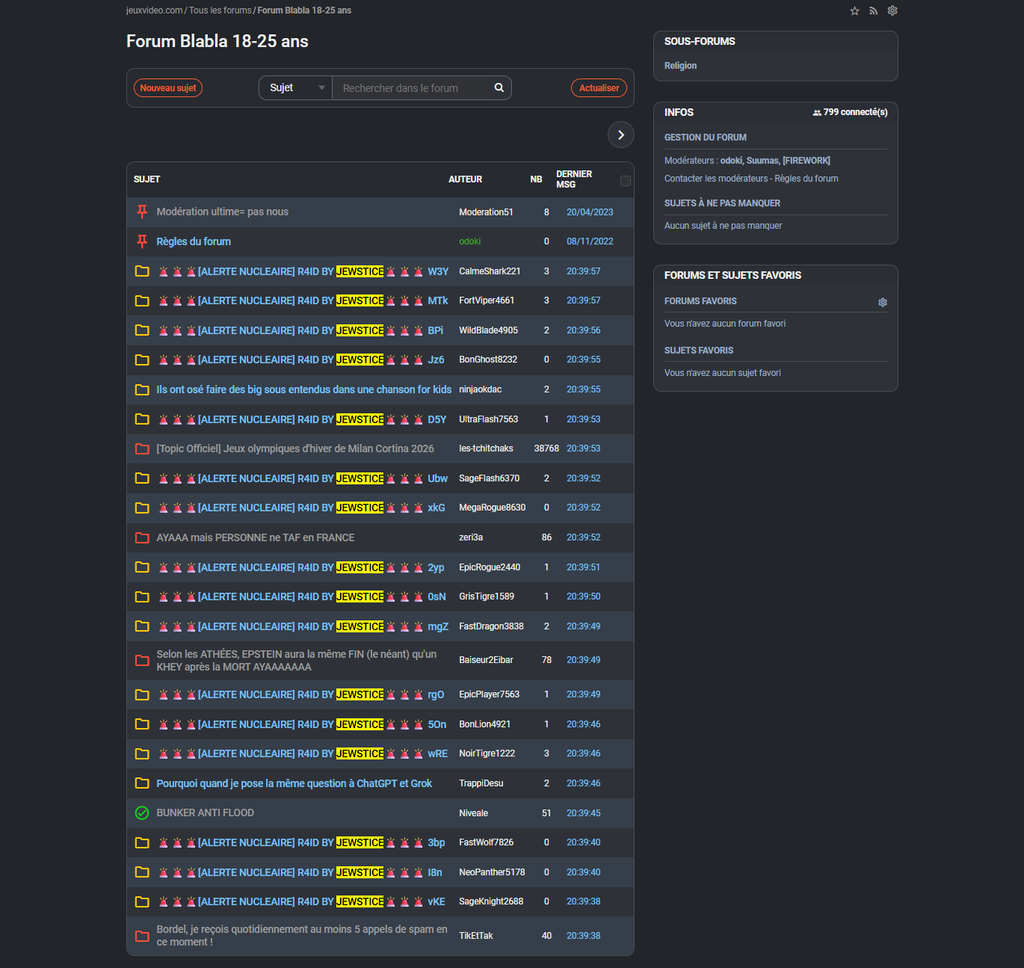Image resolution: width=1024 pixels, height=968 pixels.
Task: Click the magnifier search icon
Action: click(x=499, y=88)
